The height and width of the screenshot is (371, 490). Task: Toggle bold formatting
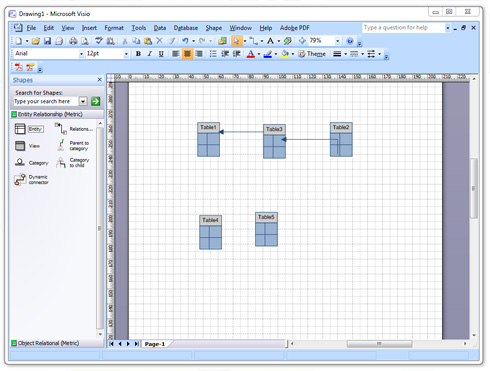point(138,54)
